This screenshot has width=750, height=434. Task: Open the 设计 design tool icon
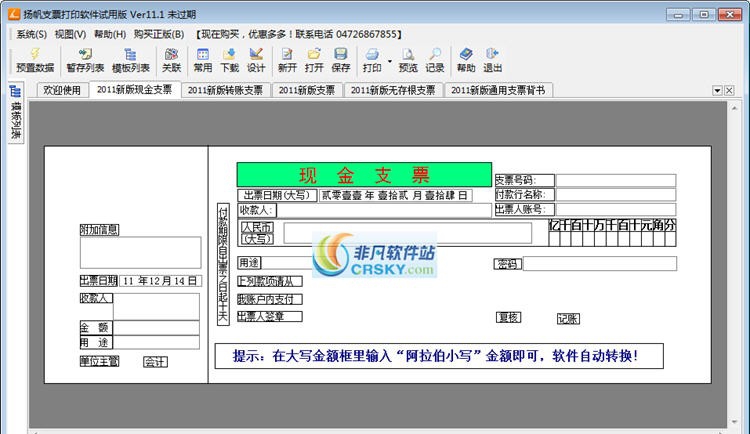click(256, 54)
